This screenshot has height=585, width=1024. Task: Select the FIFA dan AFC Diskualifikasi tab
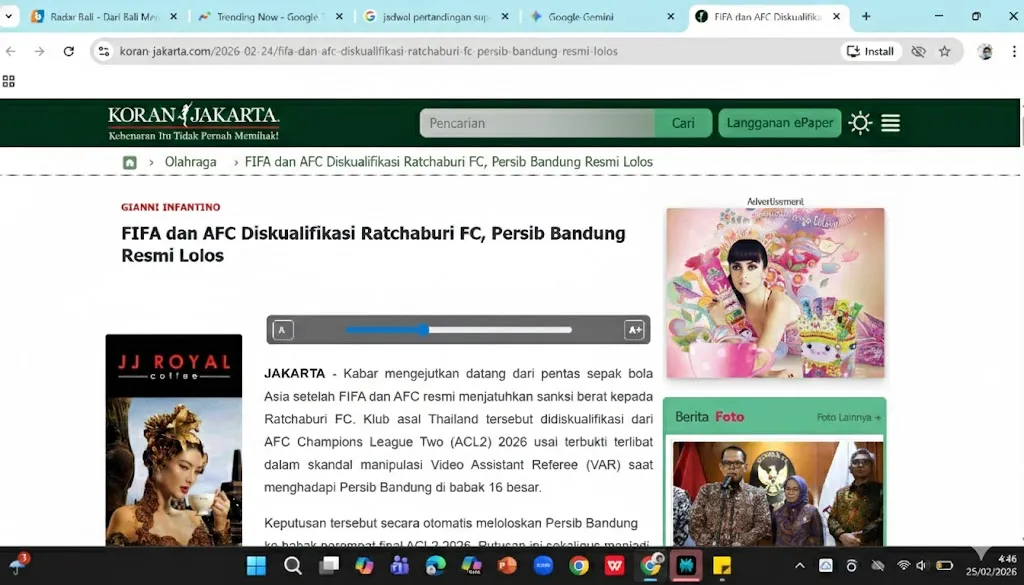[x=767, y=16]
